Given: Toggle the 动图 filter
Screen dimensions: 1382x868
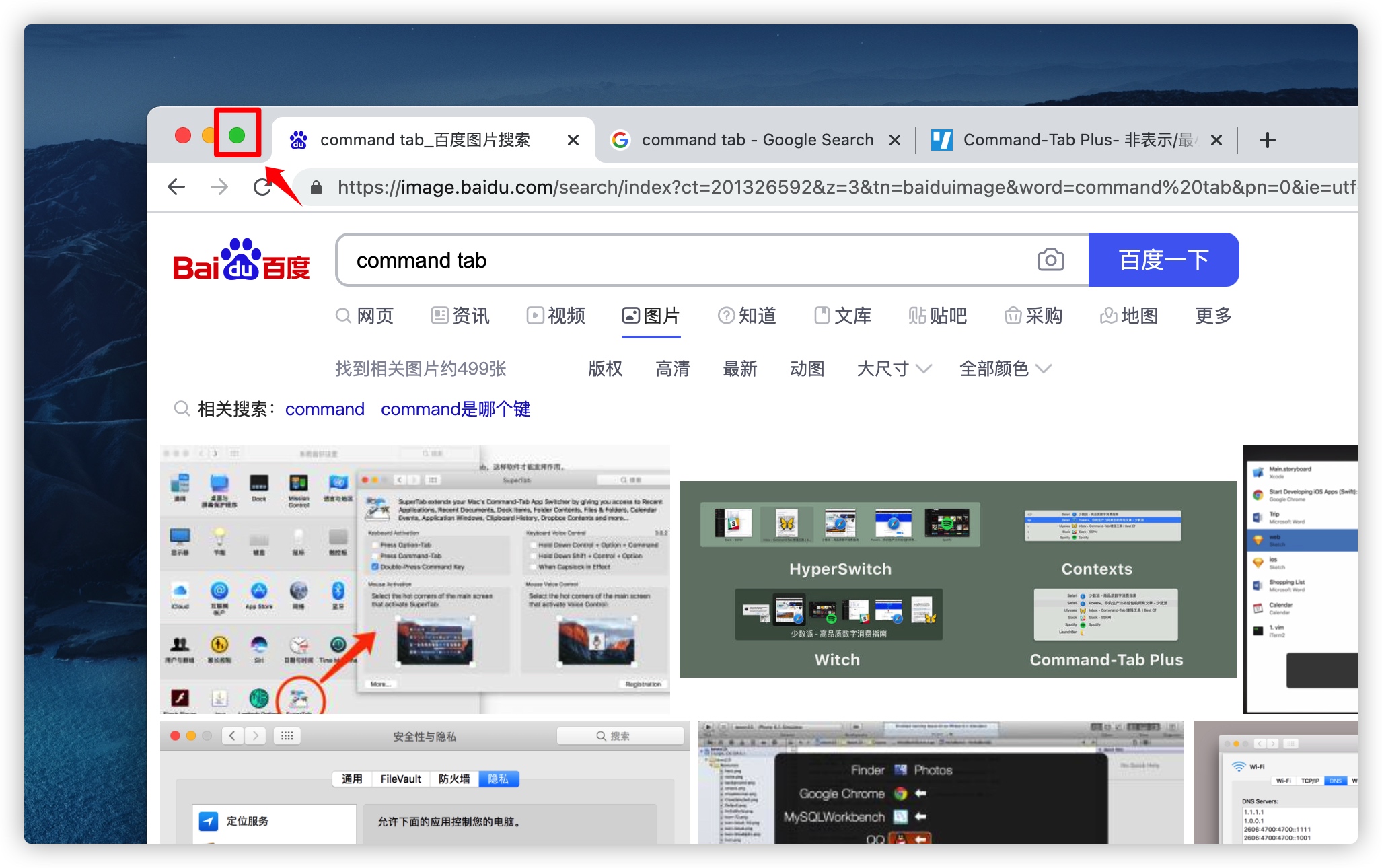Looking at the screenshot, I should pos(807,369).
